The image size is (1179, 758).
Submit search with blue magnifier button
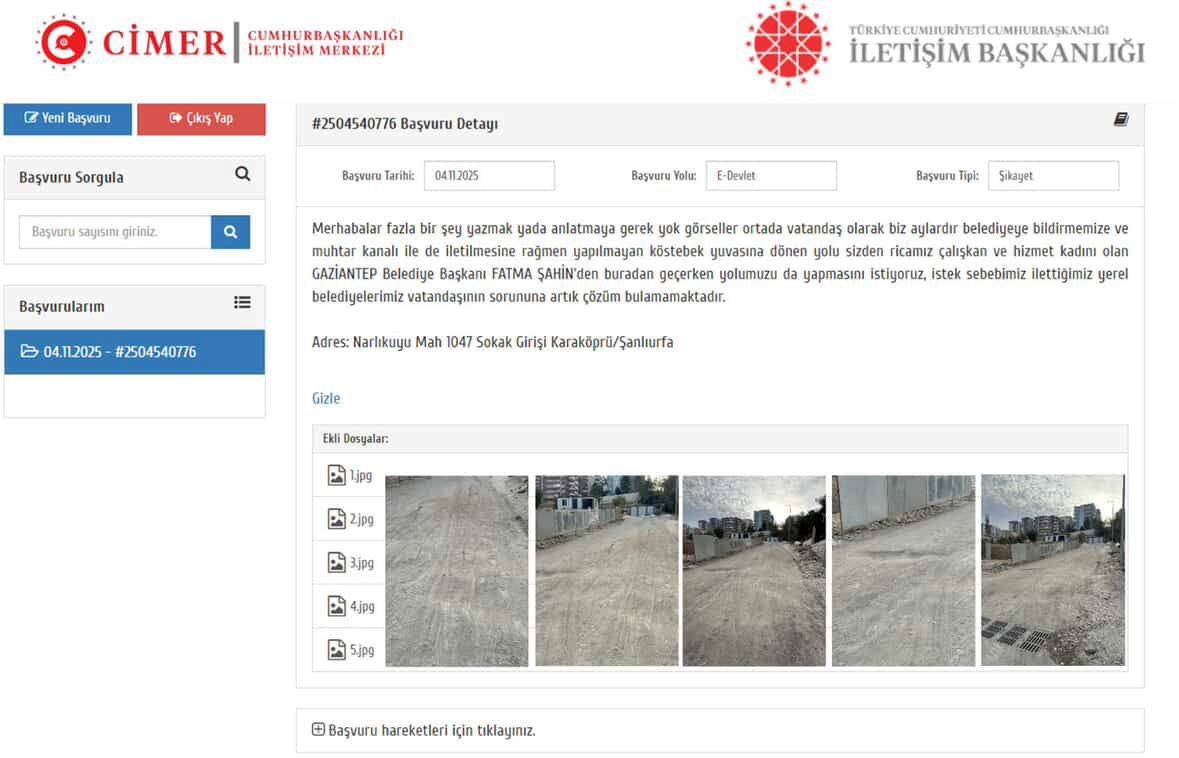(231, 232)
